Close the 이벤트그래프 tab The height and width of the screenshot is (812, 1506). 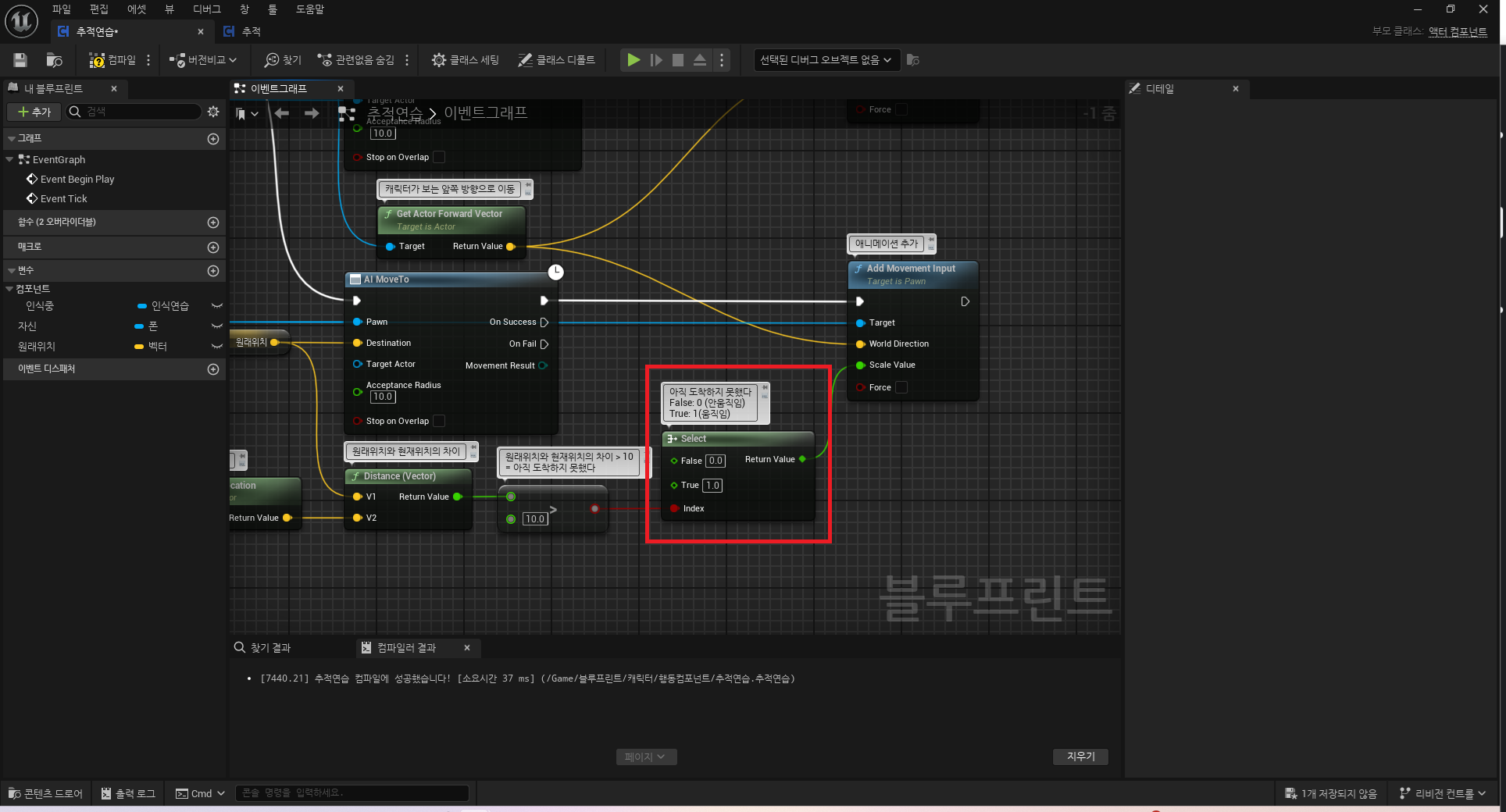point(341,89)
